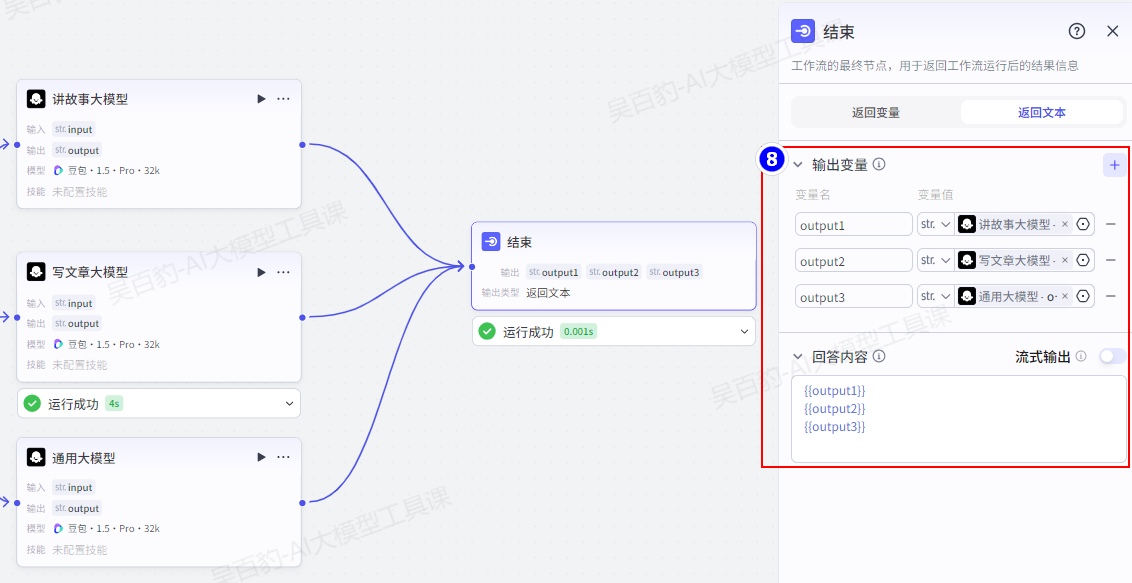The width and height of the screenshot is (1132, 583).
Task: Open more options for 写文章大模型 node
Action: click(283, 272)
